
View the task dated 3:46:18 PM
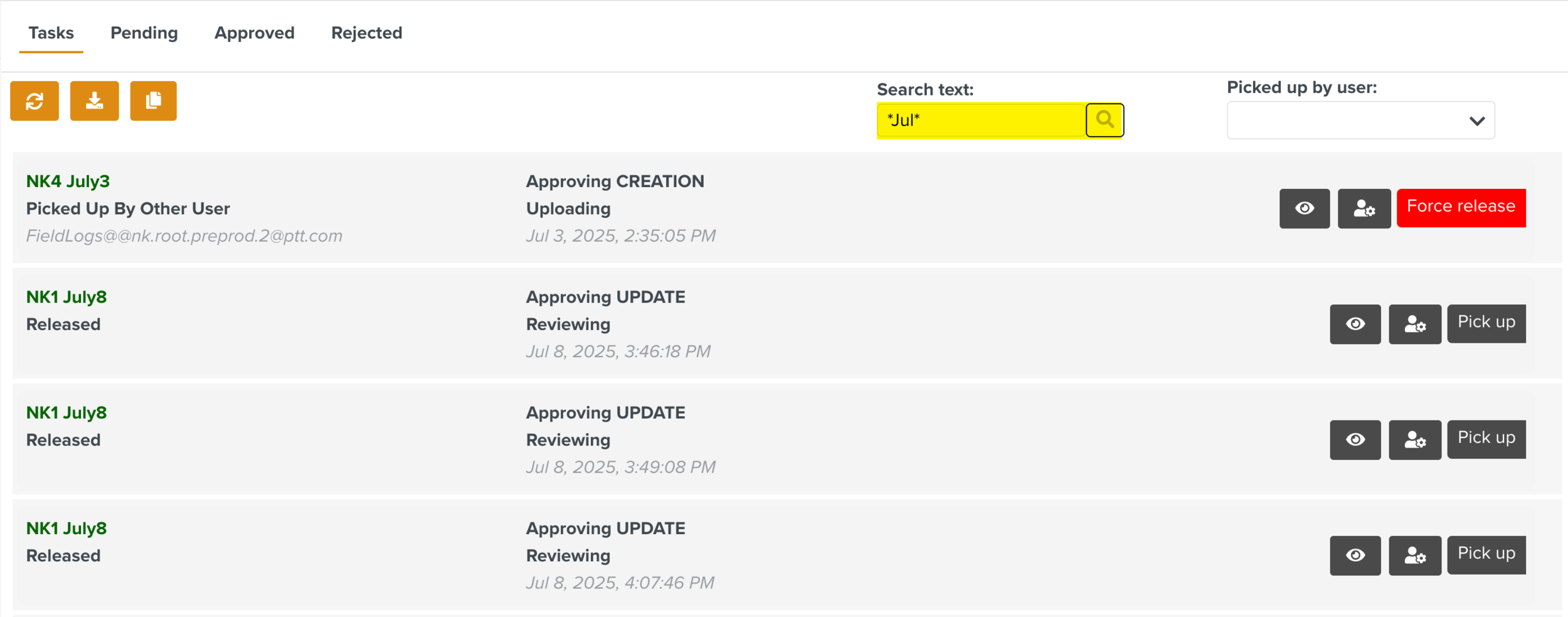(1355, 324)
